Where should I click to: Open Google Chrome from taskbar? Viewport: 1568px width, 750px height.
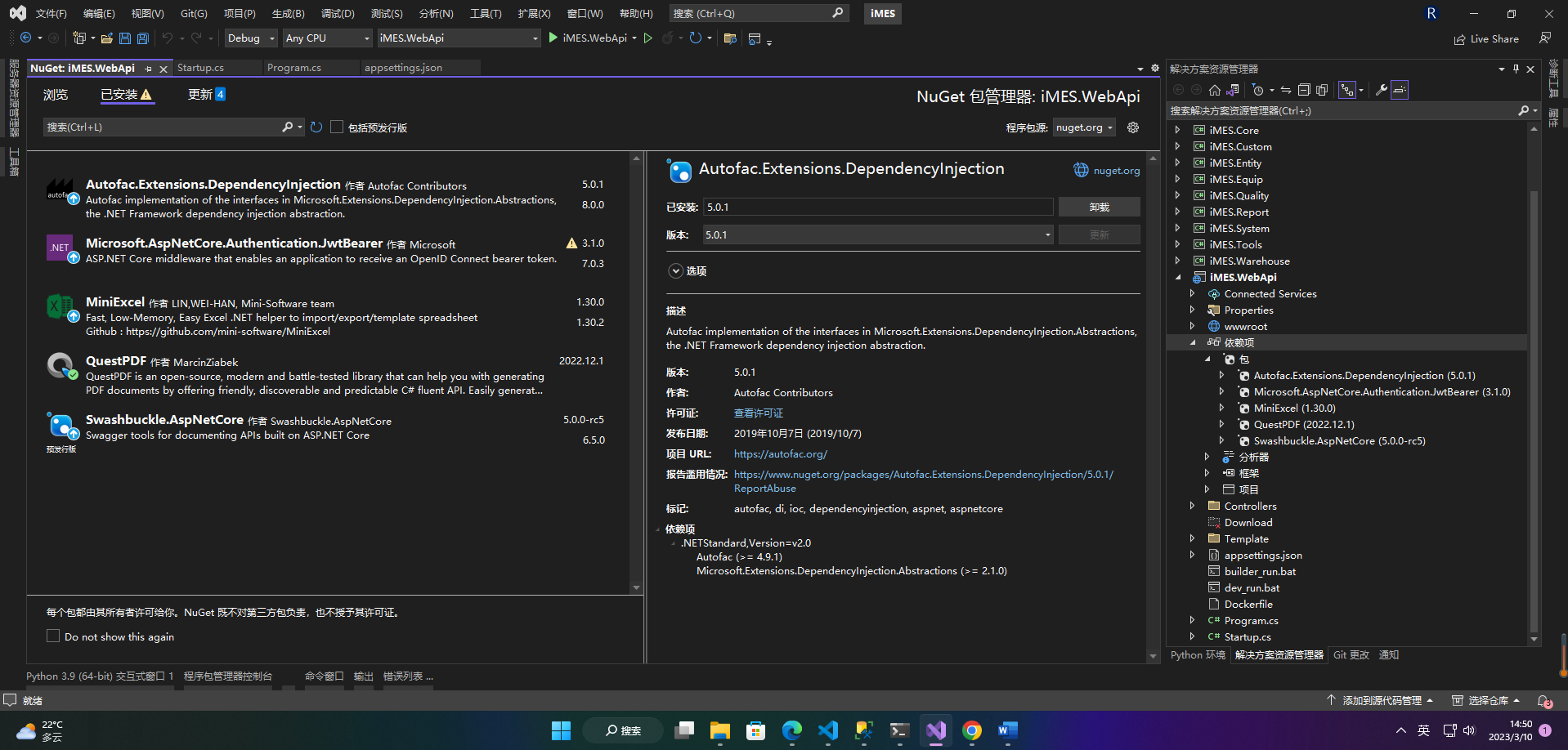972,730
